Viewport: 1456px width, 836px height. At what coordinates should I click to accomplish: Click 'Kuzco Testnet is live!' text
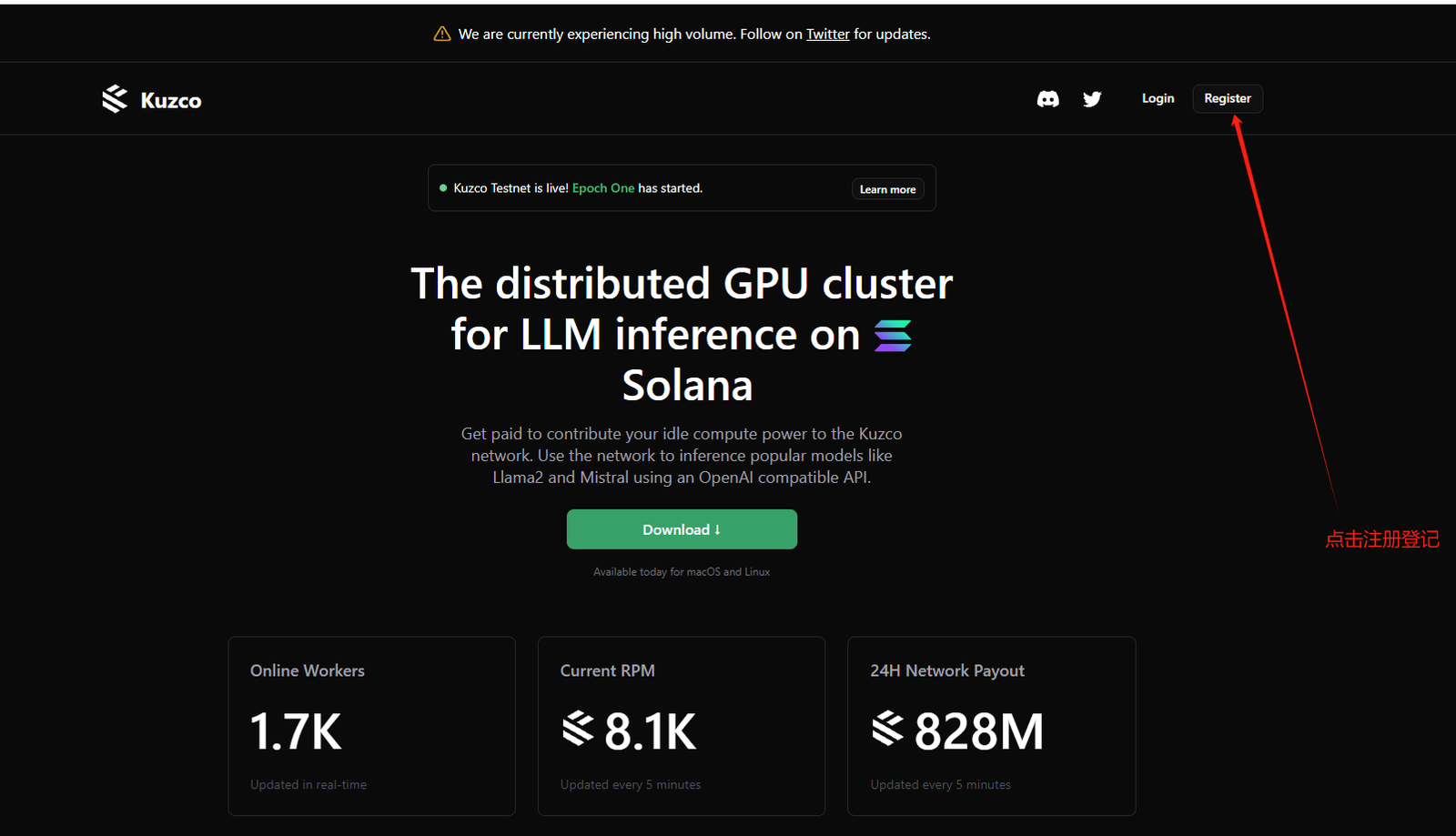click(511, 188)
